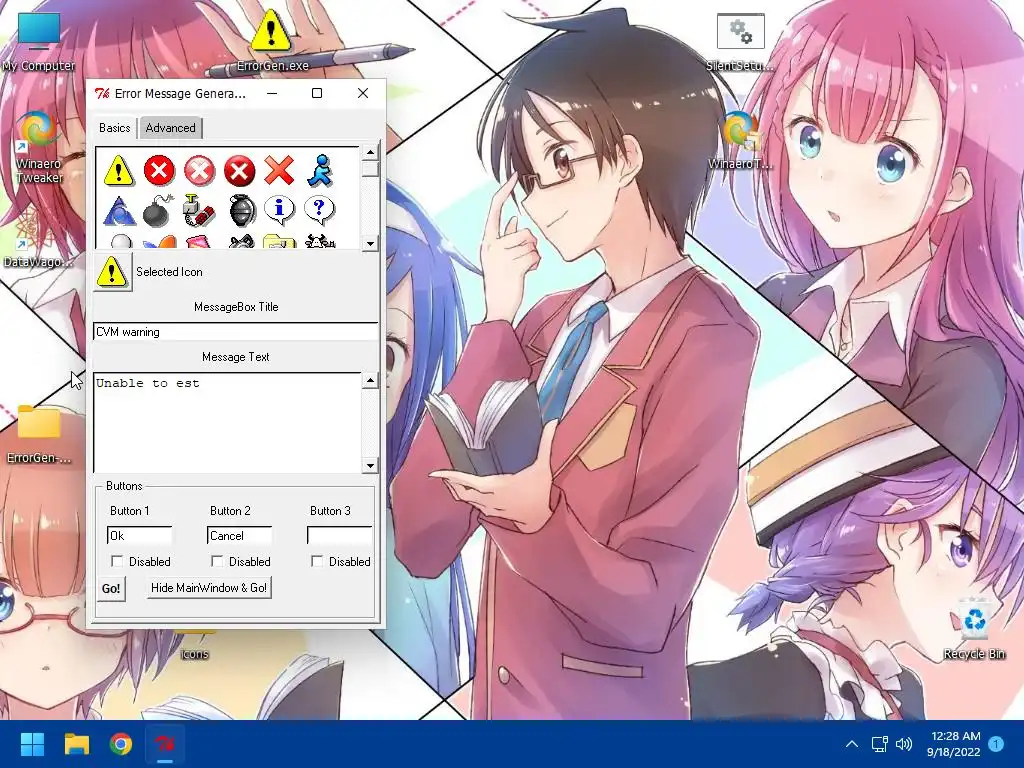
Task: Open File Explorer from the taskbar
Action: click(76, 744)
